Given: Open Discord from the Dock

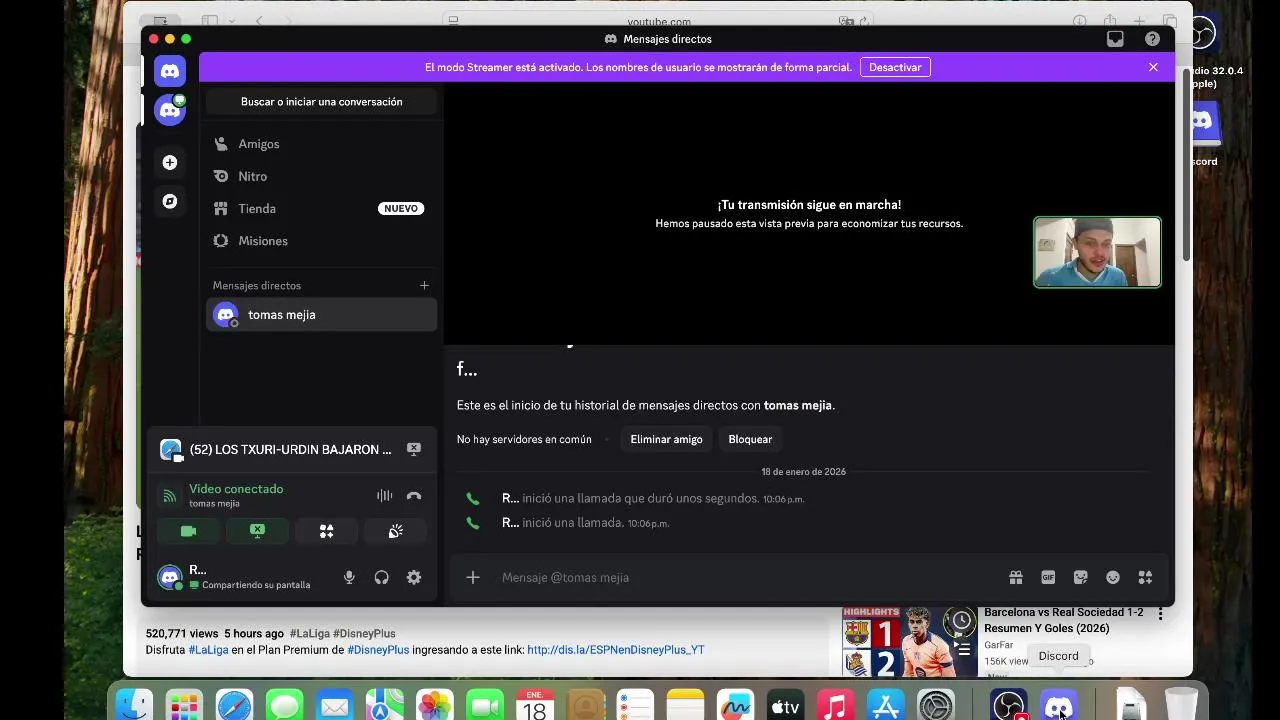Looking at the screenshot, I should pyautogui.click(x=1059, y=707).
